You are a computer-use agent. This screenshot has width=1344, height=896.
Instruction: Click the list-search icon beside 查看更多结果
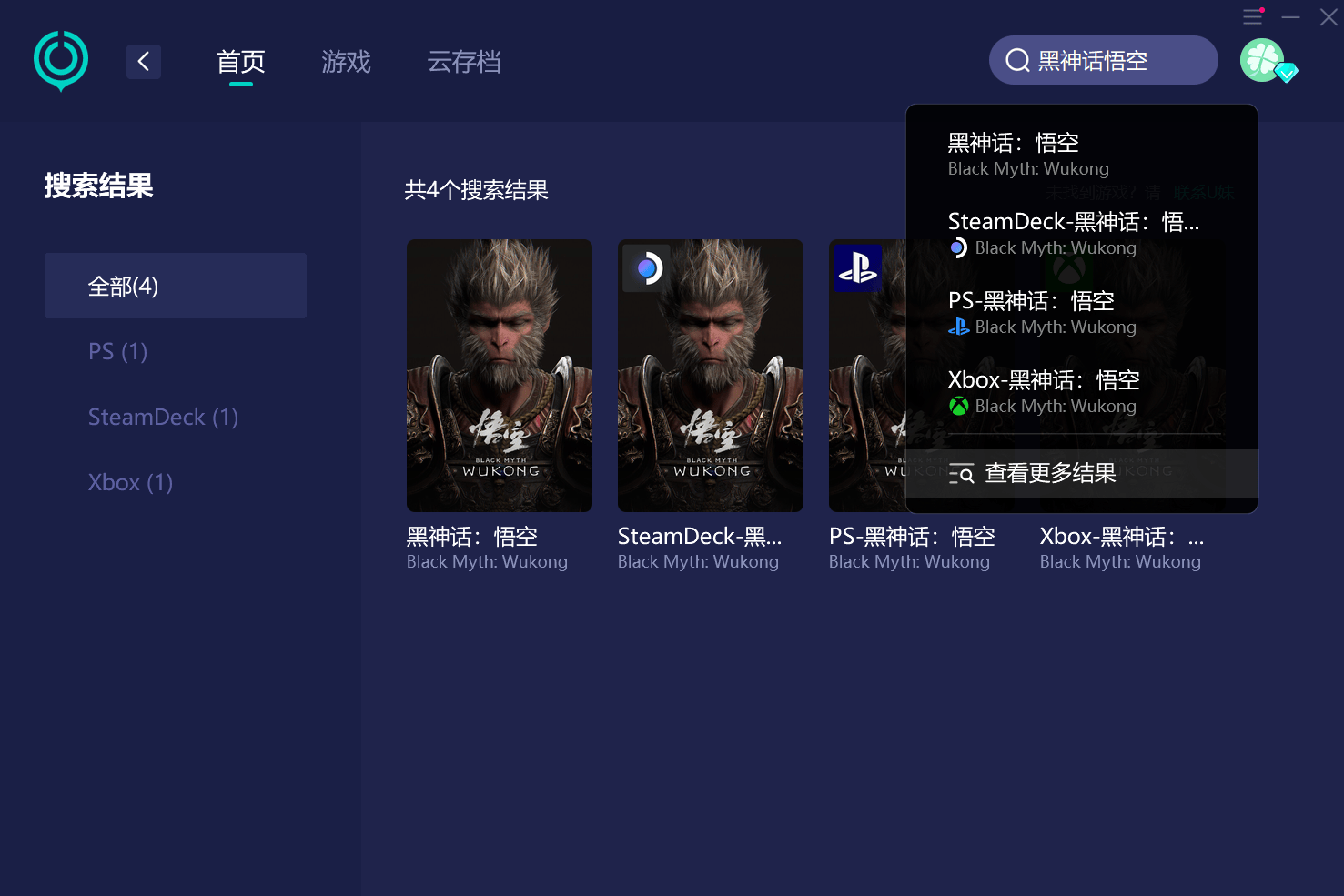point(961,474)
